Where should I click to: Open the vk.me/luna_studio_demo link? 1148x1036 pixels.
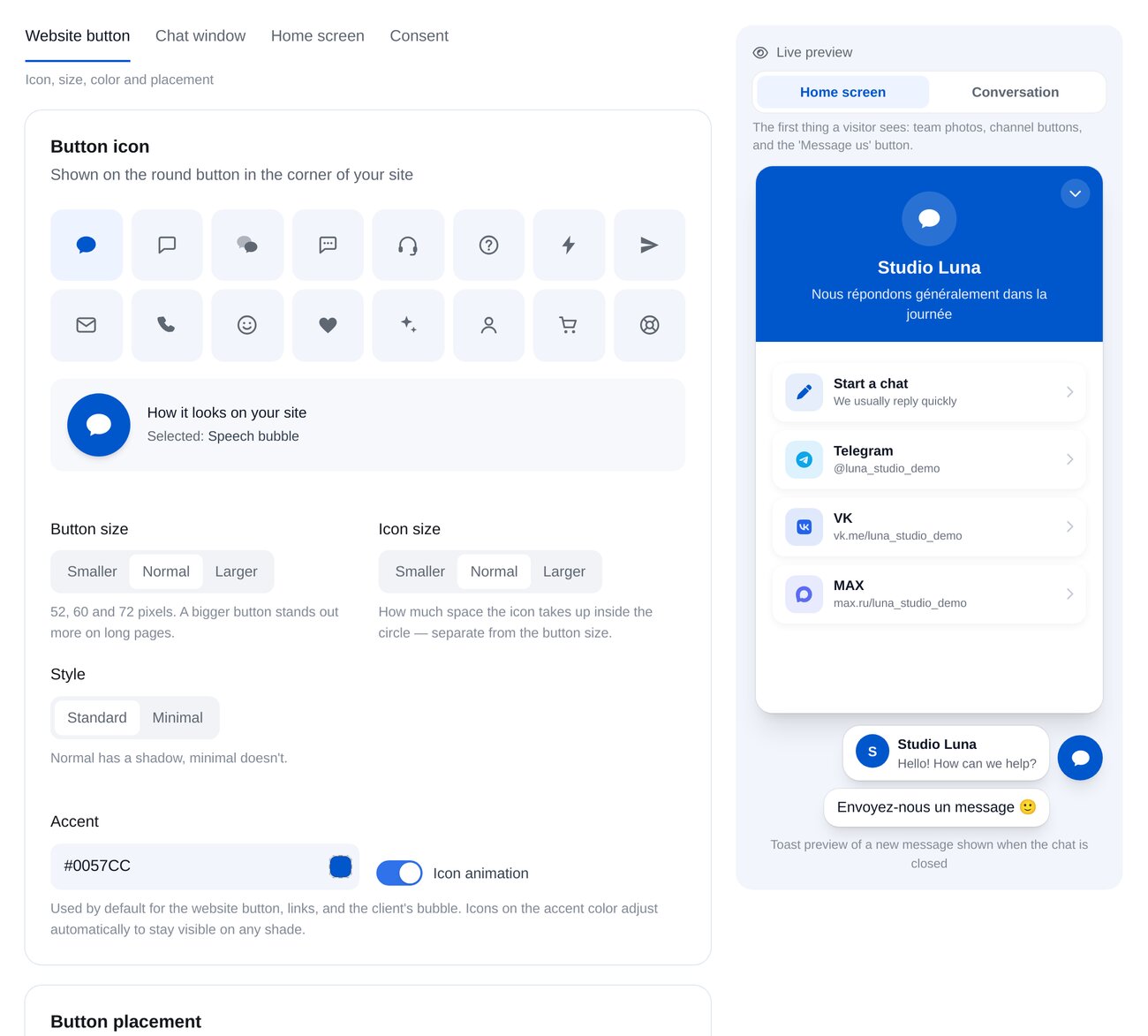point(929,526)
